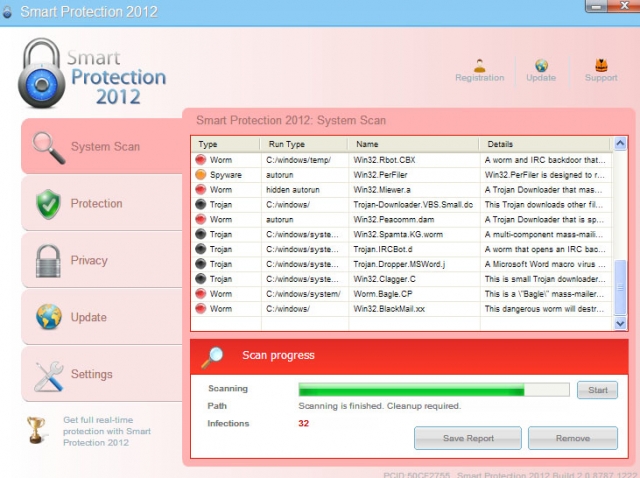640x478 pixels.
Task: Click the 'This dangerous worm will destr...' details cell
Action: 544,309
